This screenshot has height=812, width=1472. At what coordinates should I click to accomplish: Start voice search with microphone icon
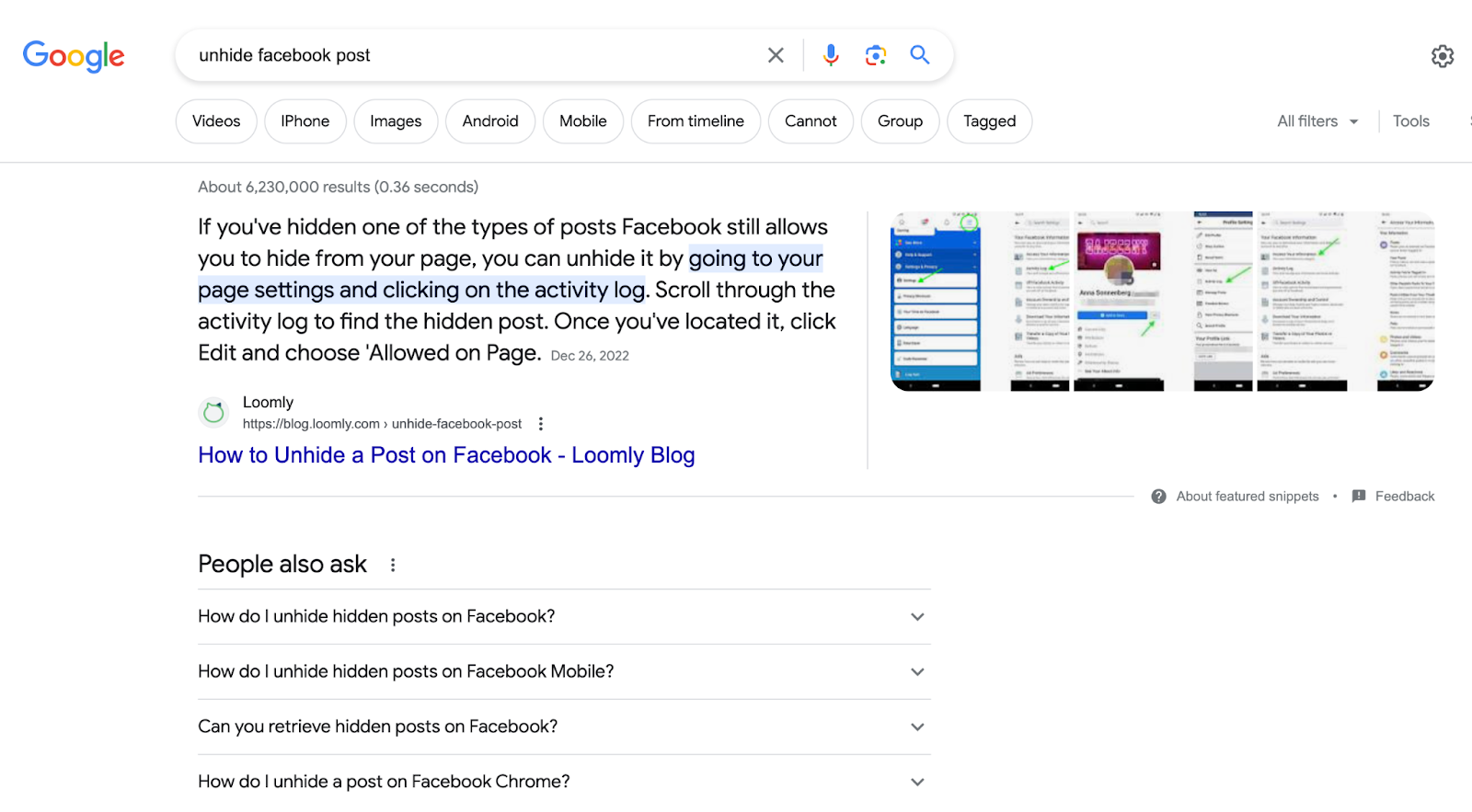coord(831,55)
